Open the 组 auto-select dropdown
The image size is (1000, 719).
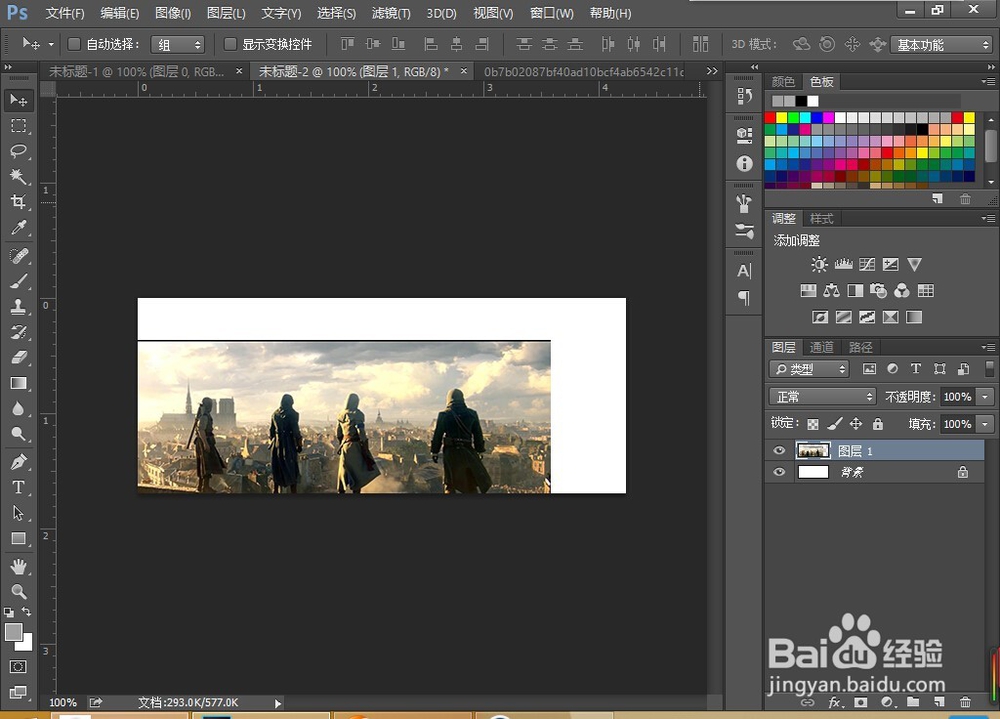click(177, 45)
